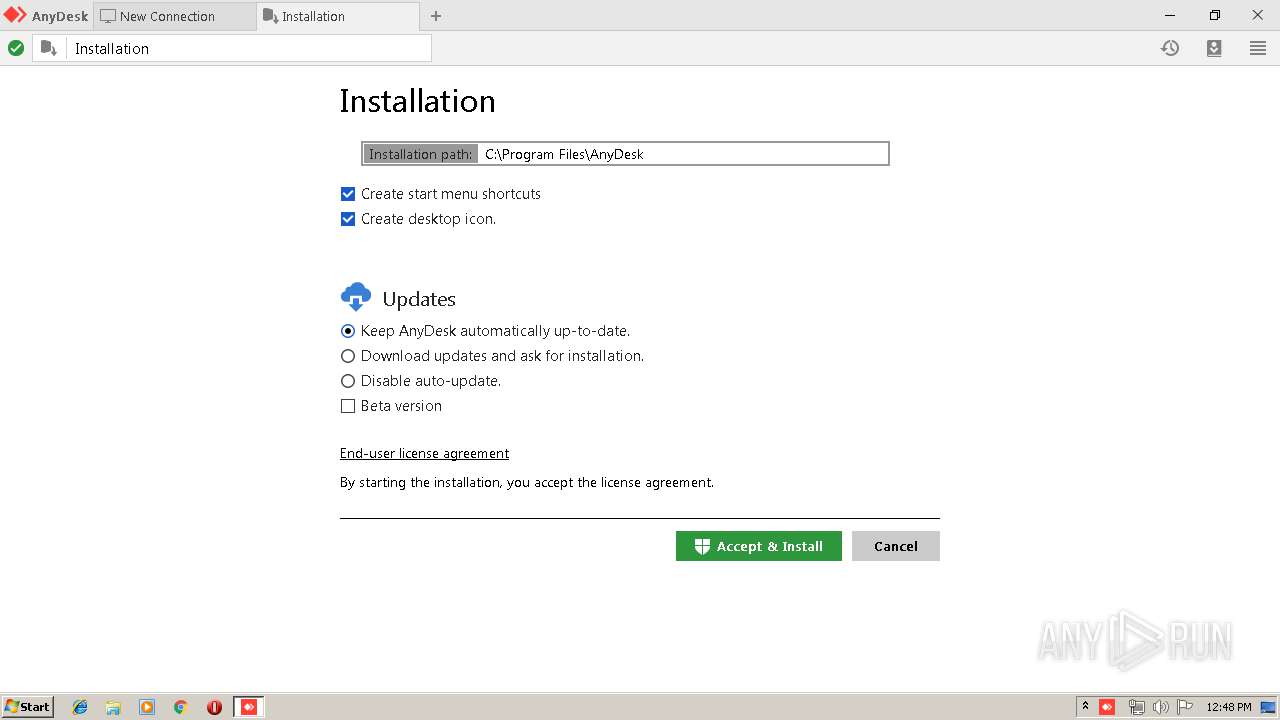Show hidden system tray icons
Image resolution: width=1280 pixels, height=720 pixels.
pyautogui.click(x=1085, y=707)
